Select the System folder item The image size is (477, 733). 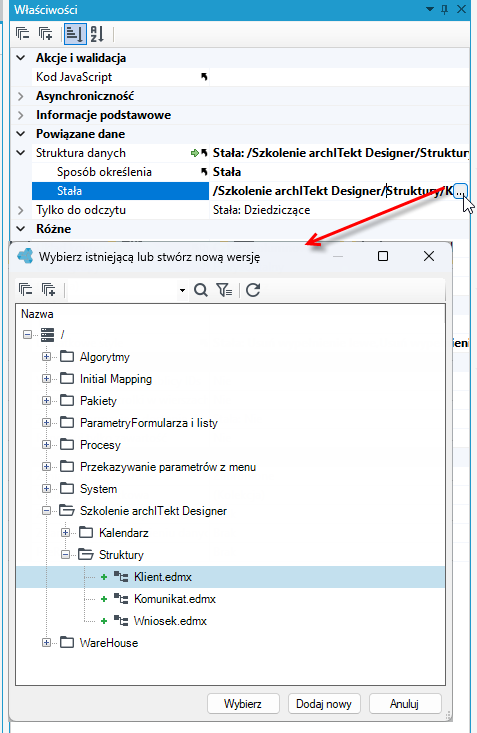[x=98, y=489]
